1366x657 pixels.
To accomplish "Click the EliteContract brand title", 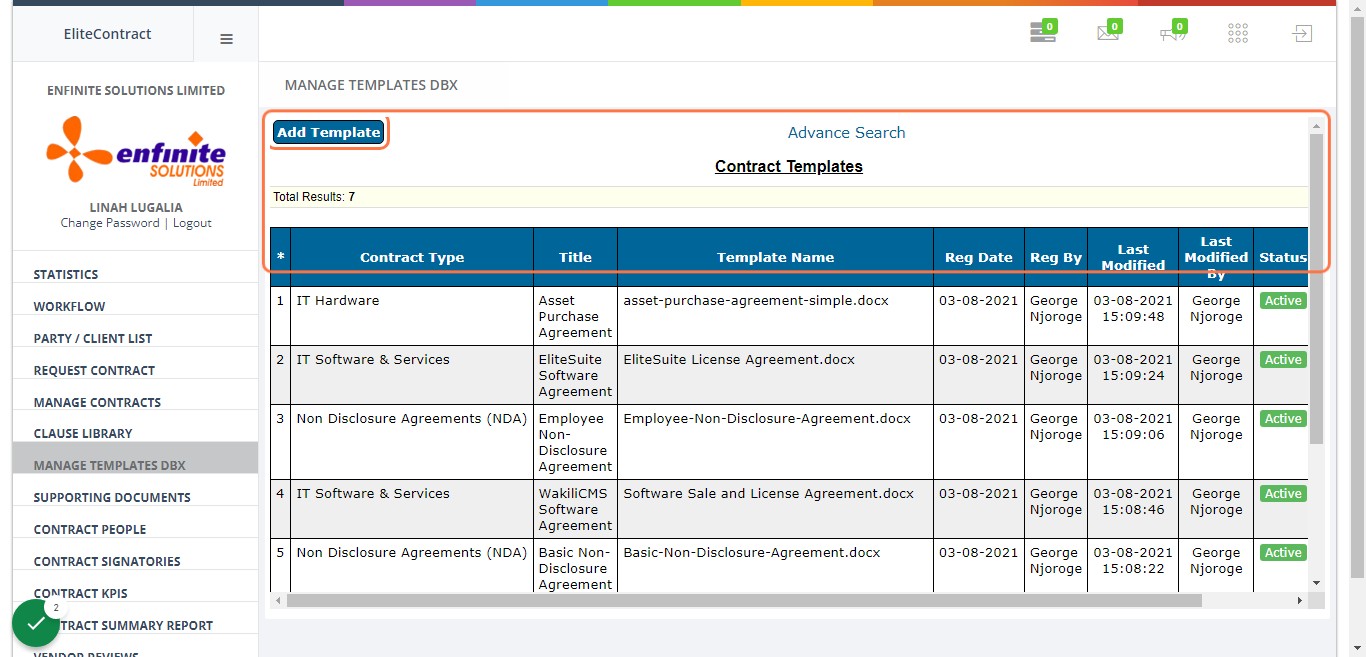I will [107, 34].
